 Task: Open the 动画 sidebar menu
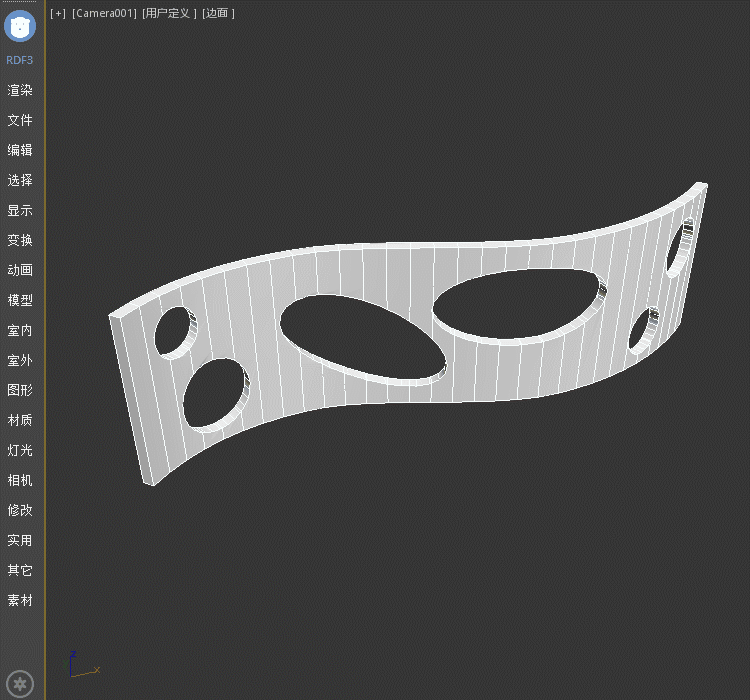pos(20,270)
